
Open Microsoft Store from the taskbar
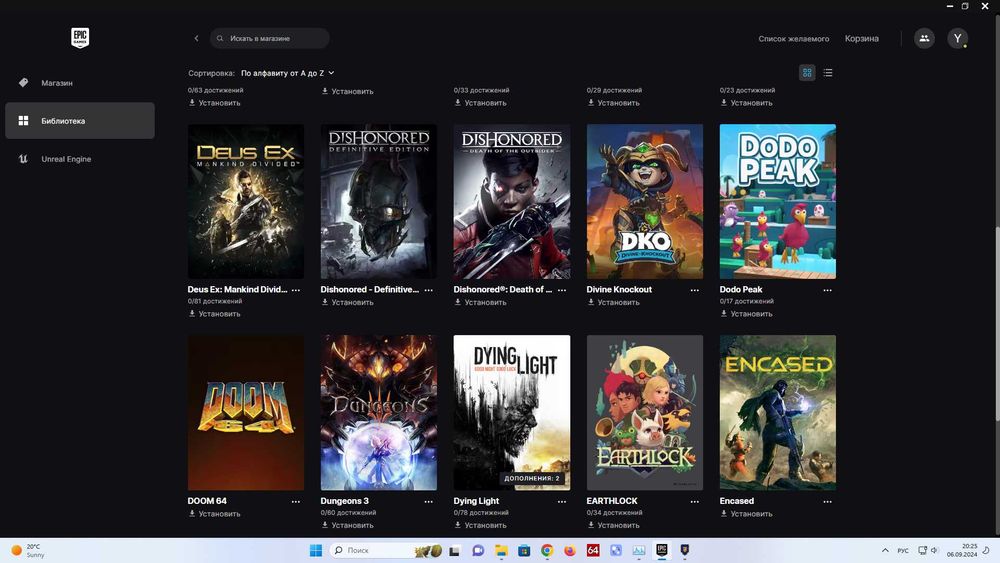[x=524, y=550]
